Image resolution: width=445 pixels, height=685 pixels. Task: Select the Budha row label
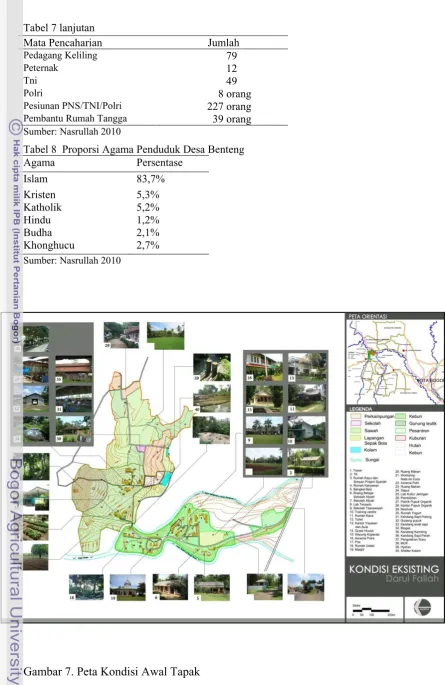(x=38, y=232)
